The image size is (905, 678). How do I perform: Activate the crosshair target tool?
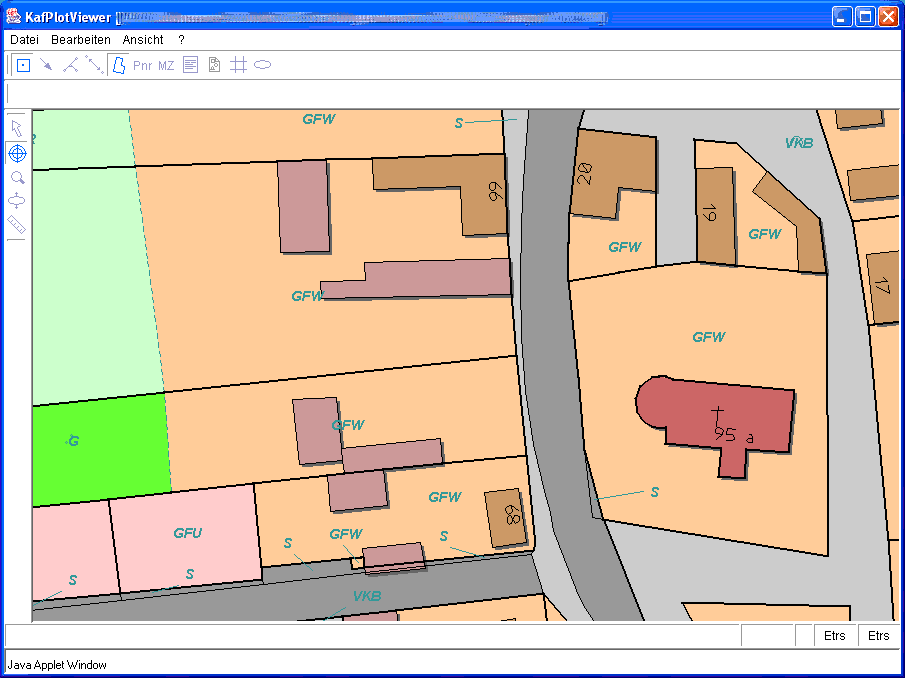[x=17, y=153]
